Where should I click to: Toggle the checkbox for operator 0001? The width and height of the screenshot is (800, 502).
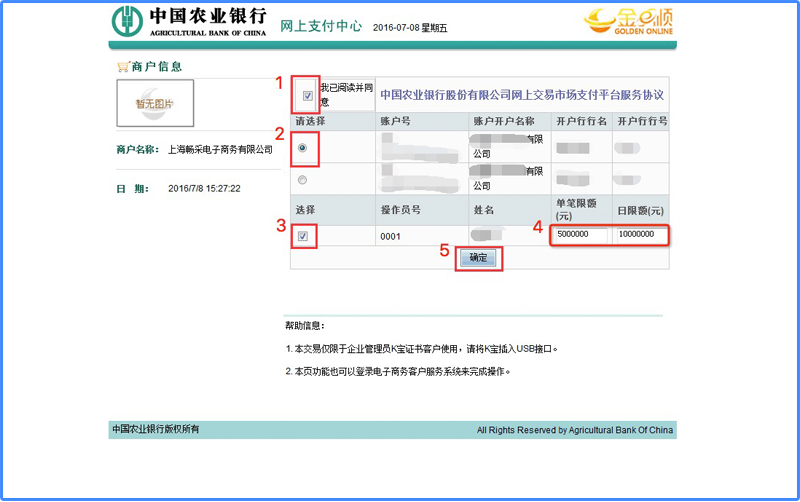click(x=303, y=236)
